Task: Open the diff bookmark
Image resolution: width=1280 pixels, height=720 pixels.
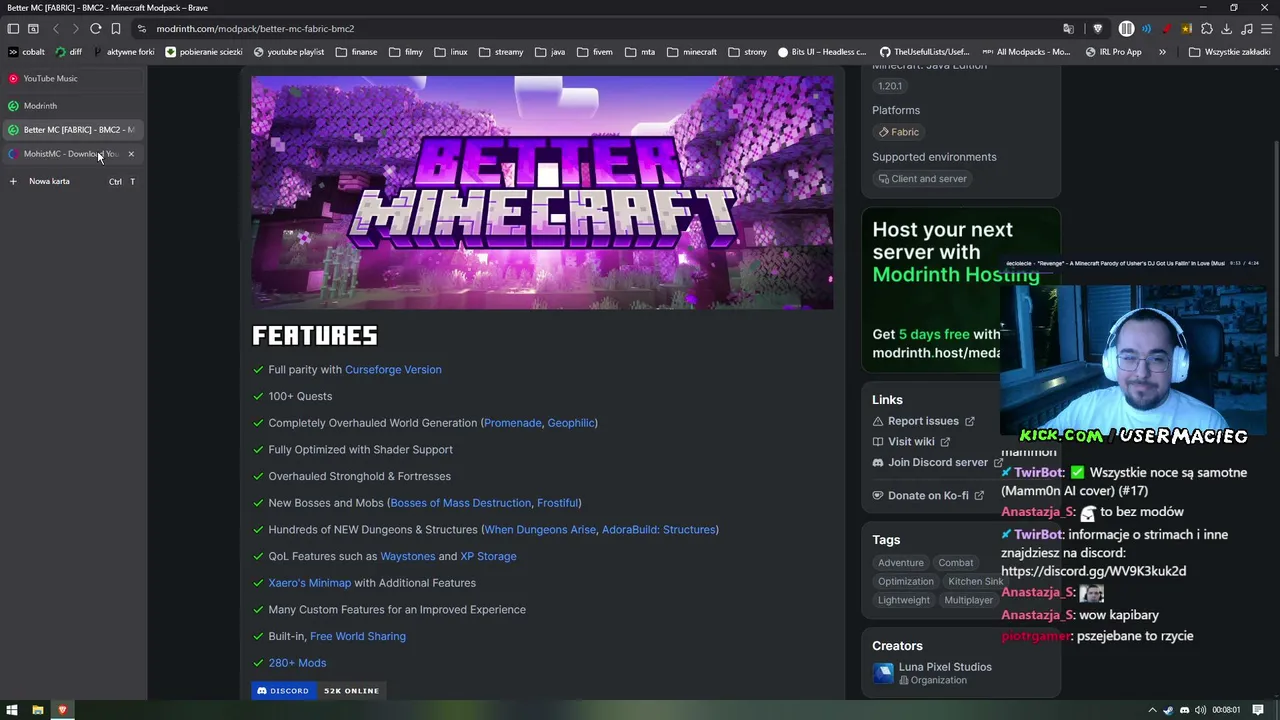Action: coord(69,52)
